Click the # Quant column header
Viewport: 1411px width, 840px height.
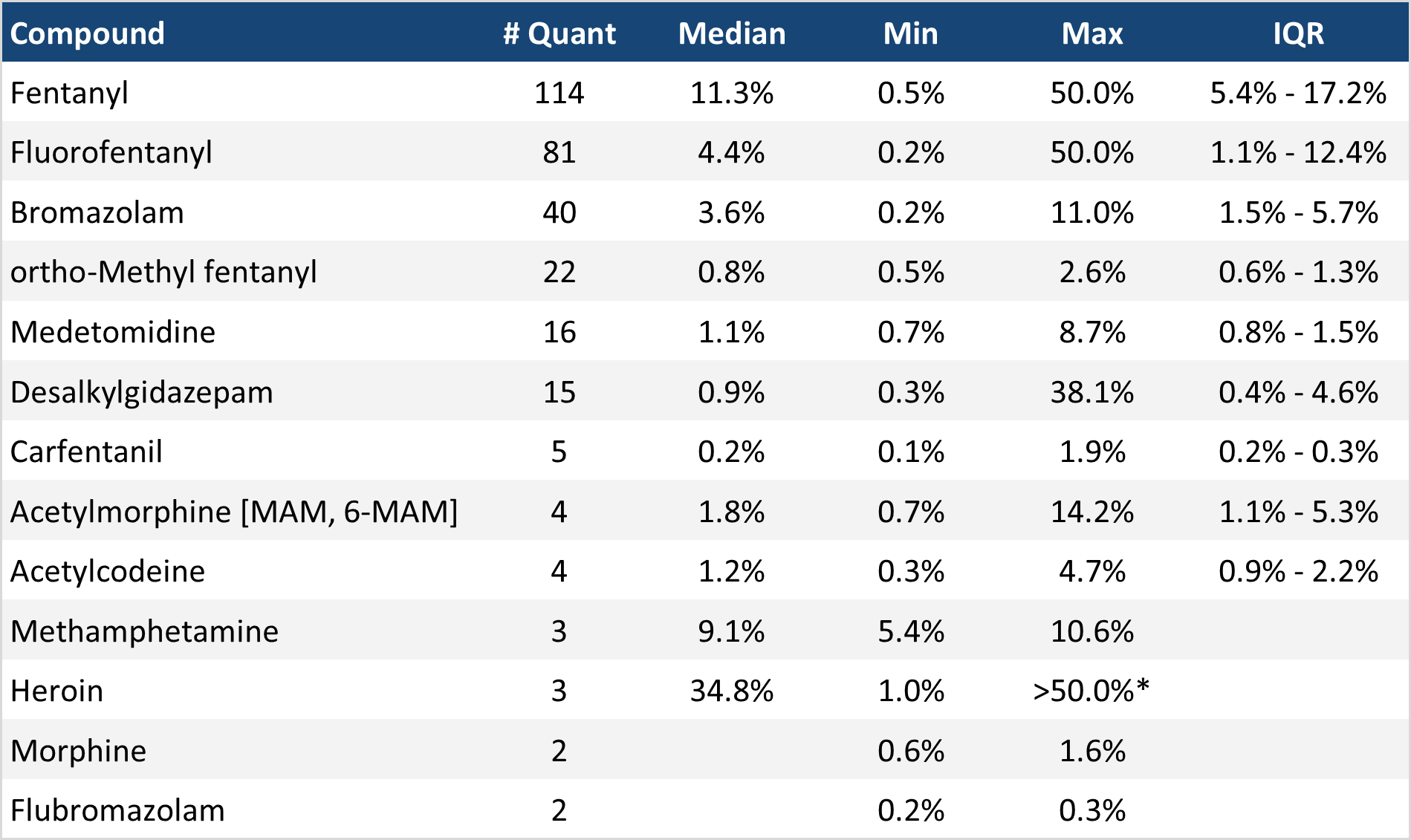click(x=559, y=33)
